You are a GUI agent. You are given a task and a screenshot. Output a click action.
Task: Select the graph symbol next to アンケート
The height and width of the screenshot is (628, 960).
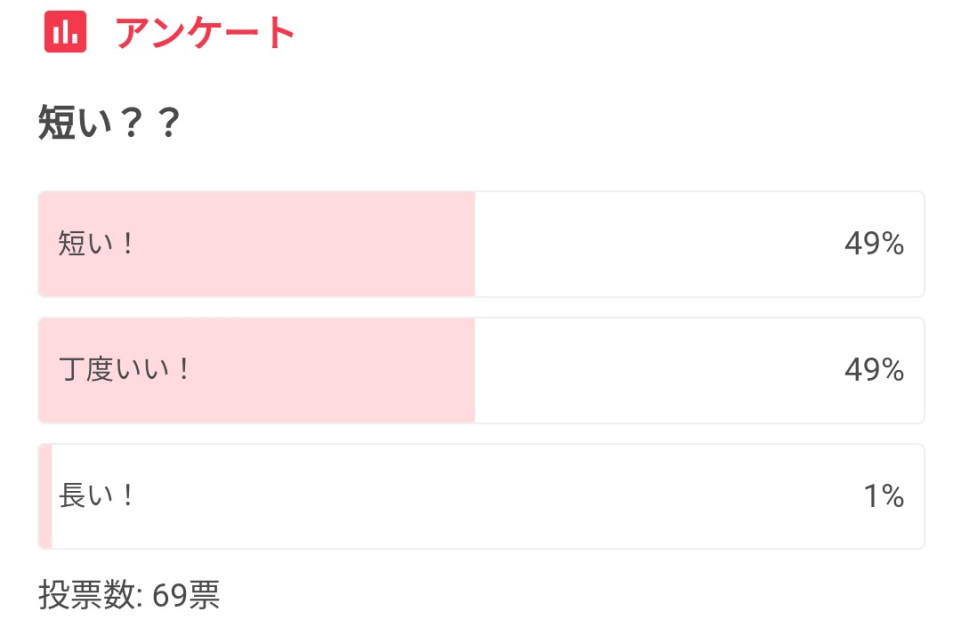[66, 30]
